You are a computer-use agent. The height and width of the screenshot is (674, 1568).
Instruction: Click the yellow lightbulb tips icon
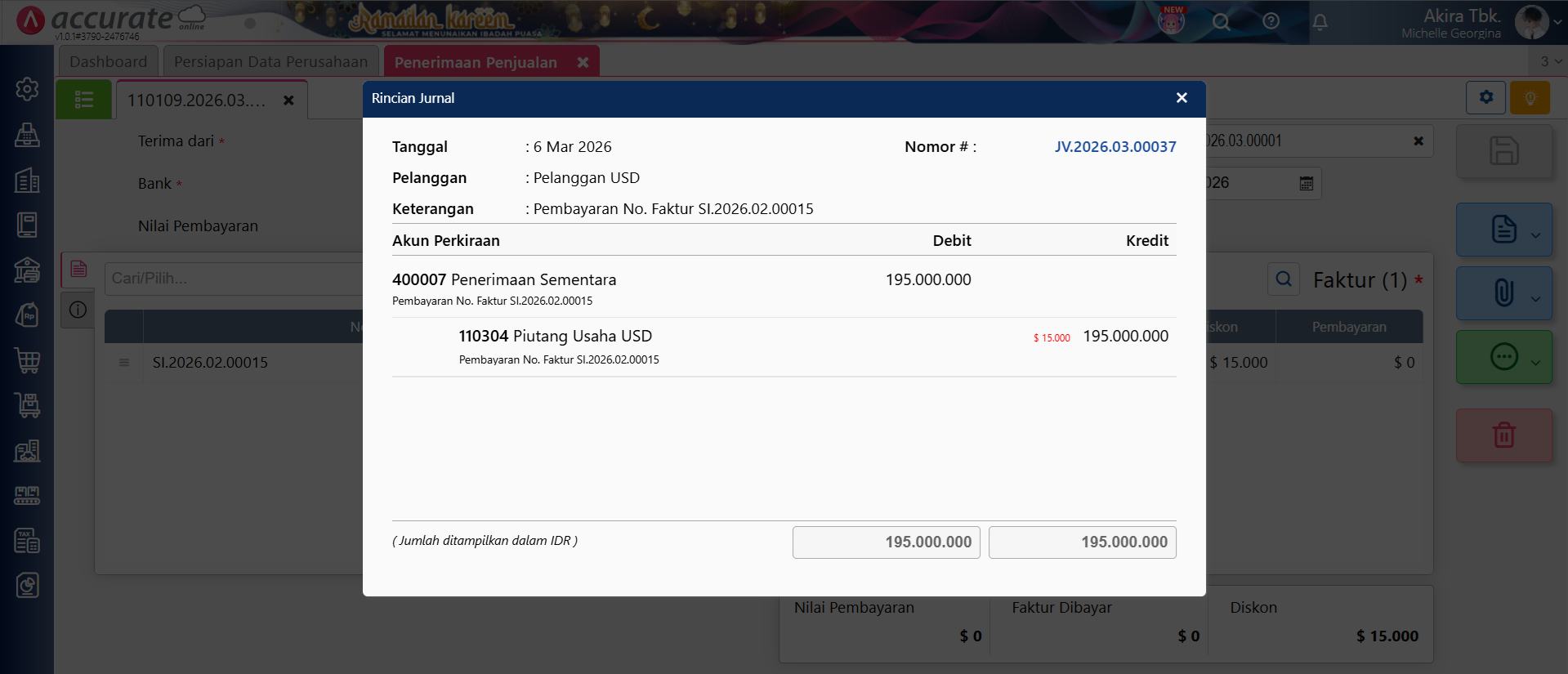click(x=1530, y=98)
